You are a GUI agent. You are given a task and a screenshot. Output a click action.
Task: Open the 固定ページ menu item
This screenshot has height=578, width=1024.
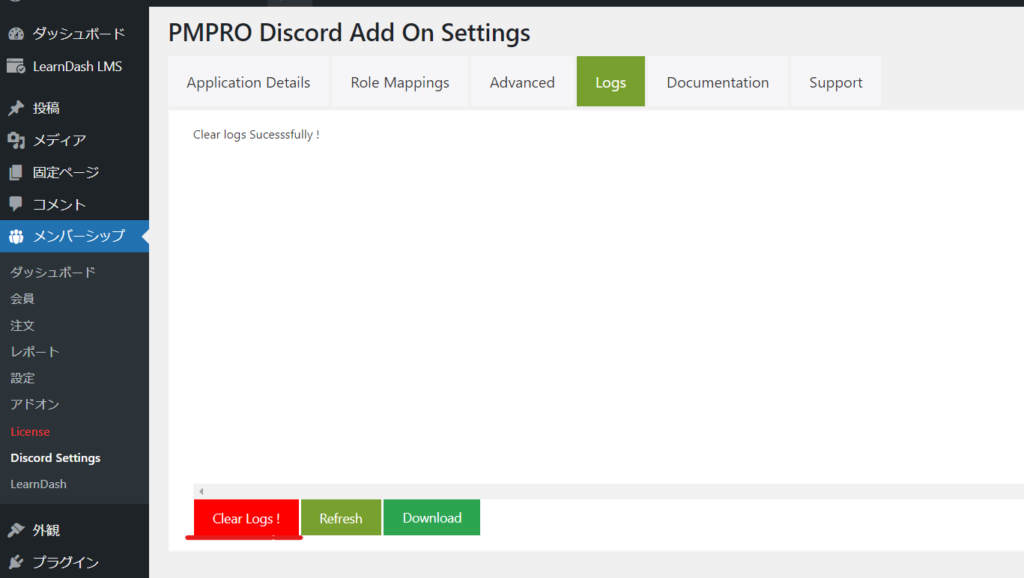point(74,172)
